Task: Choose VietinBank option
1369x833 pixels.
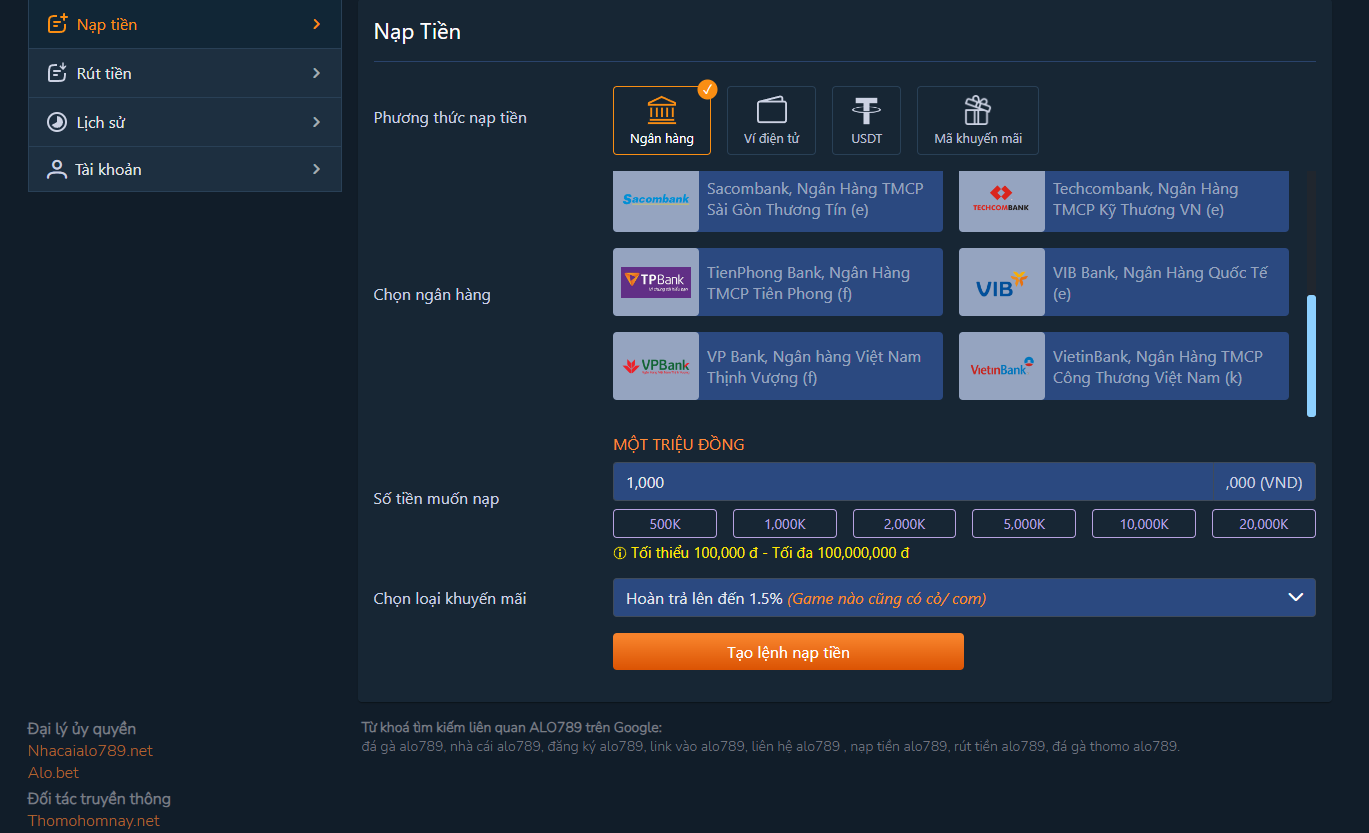Action: coord(1124,366)
